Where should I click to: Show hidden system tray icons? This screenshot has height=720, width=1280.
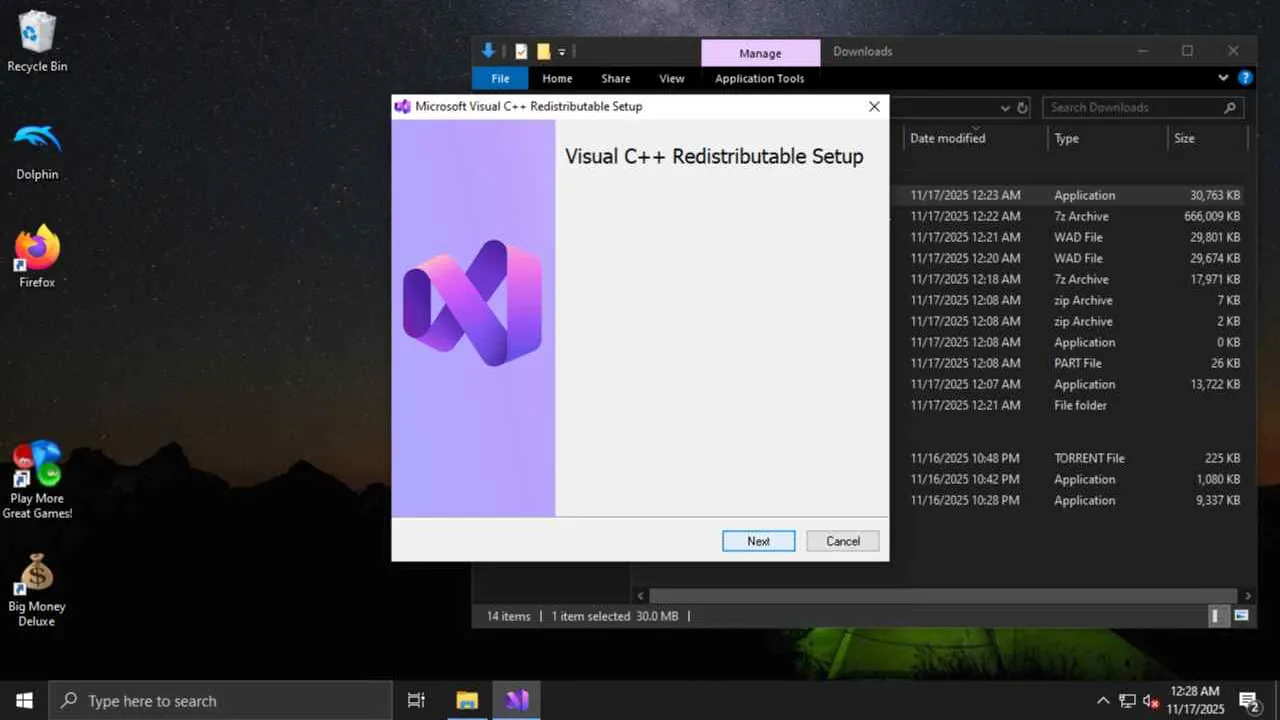tap(1103, 700)
